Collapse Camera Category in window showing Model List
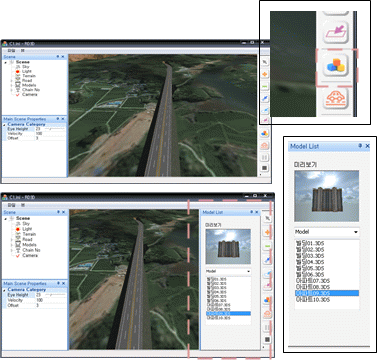This screenshot has width=381, height=361. (x=5, y=290)
